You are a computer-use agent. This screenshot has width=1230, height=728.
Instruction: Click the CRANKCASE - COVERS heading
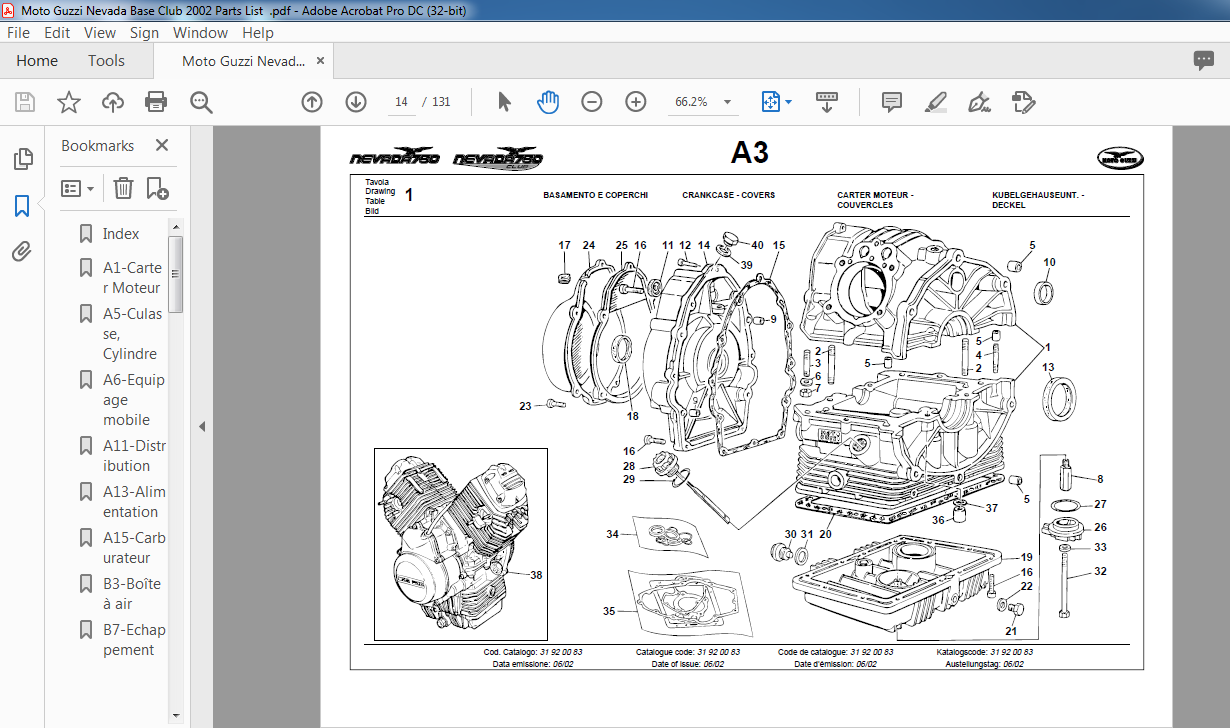(x=728, y=195)
